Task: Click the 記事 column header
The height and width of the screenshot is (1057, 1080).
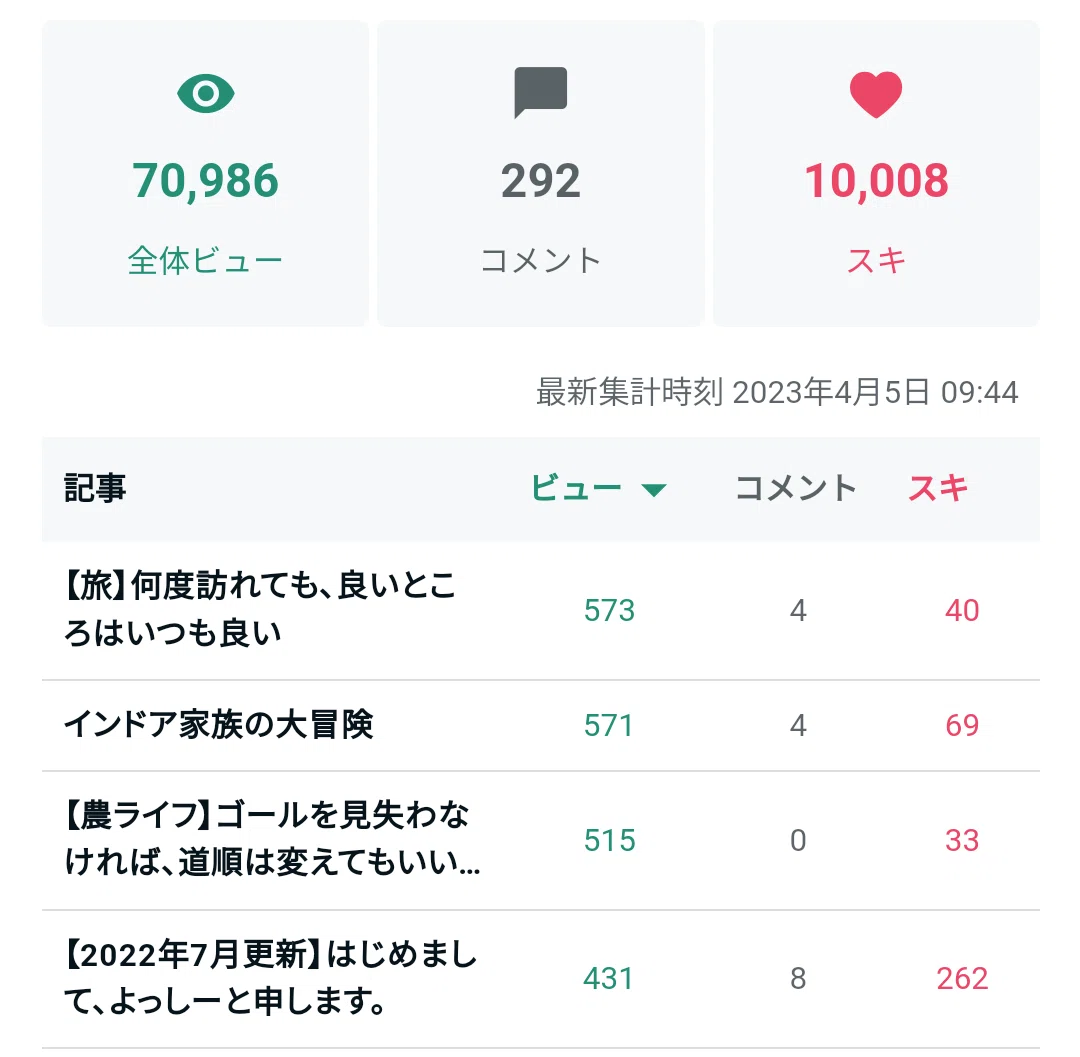Action: [x=95, y=488]
